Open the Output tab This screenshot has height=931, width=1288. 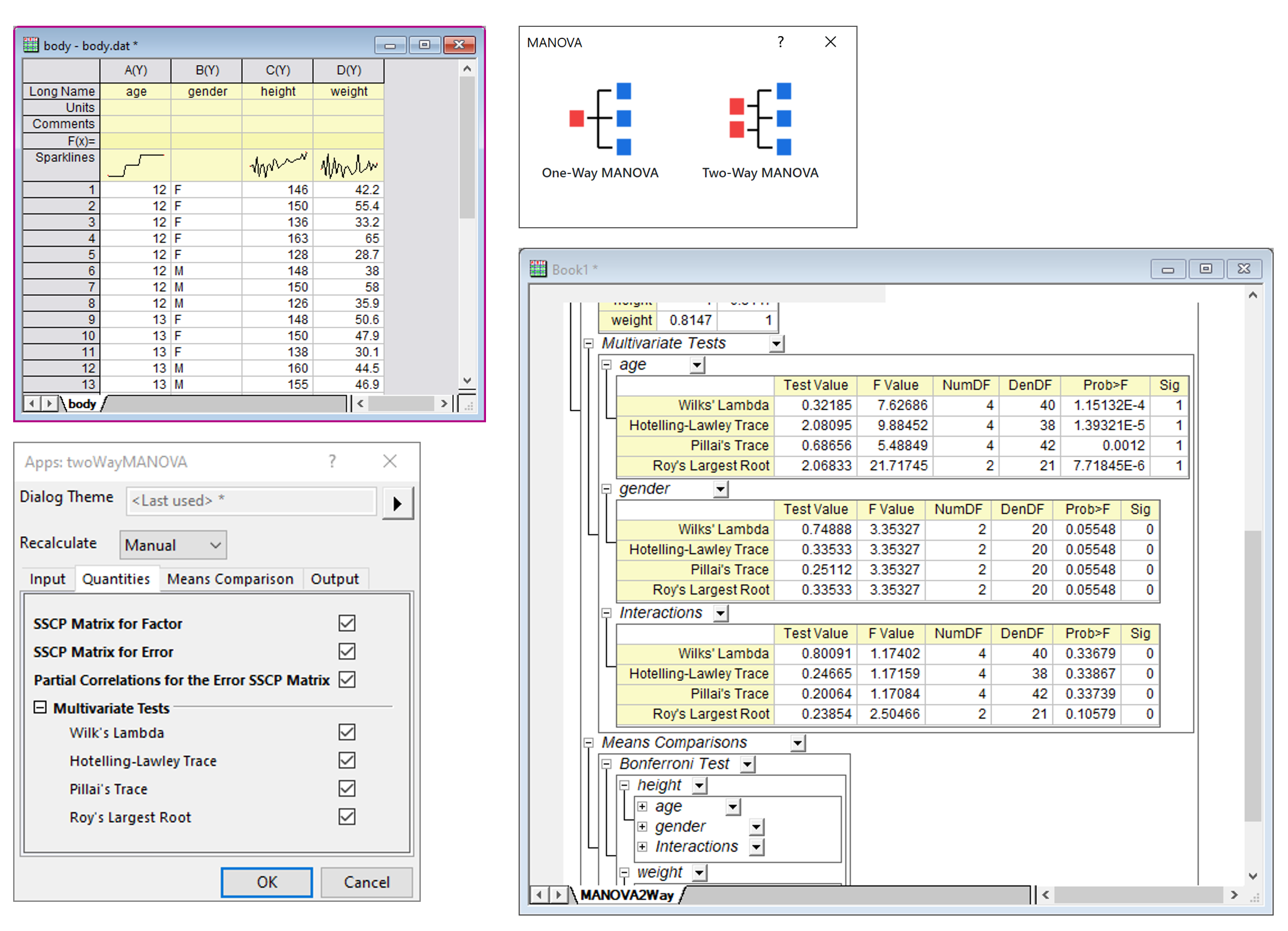[334, 579]
